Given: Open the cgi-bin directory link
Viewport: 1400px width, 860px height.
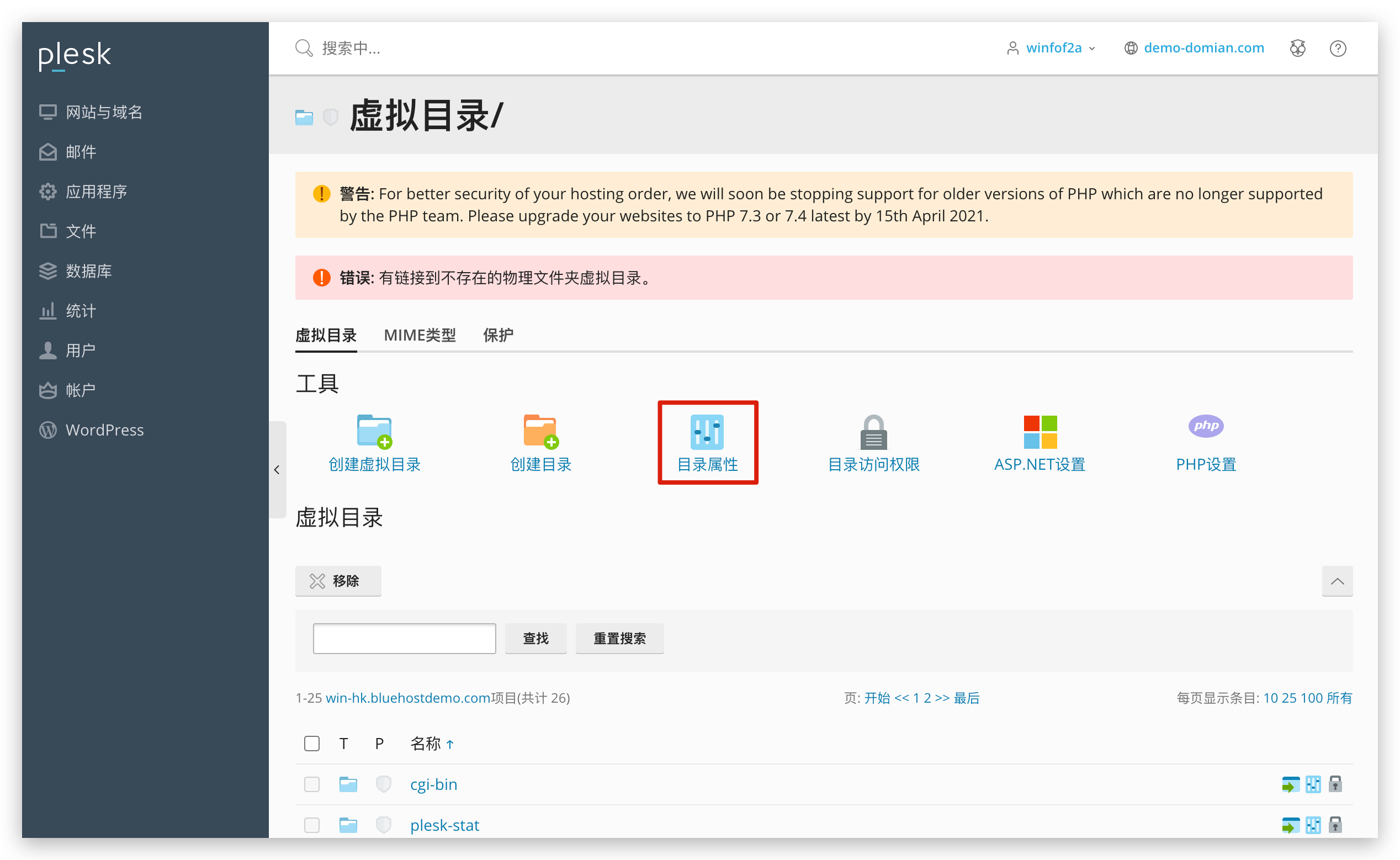Looking at the screenshot, I should pos(433,784).
